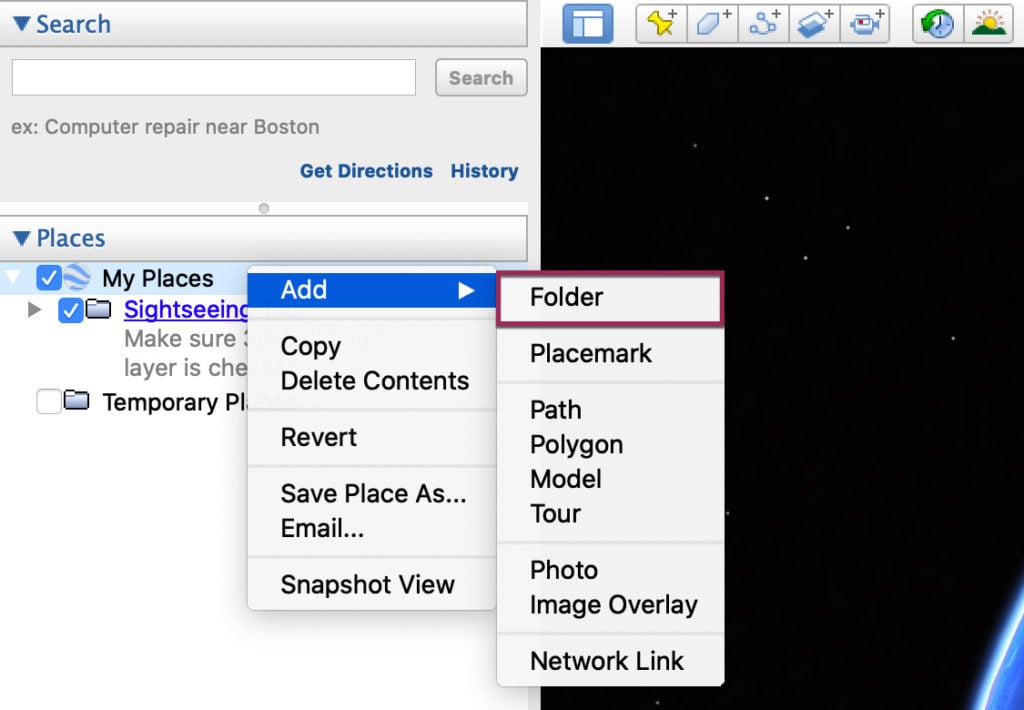Collapse the Search panel header
1024x710 pixels.
22,24
